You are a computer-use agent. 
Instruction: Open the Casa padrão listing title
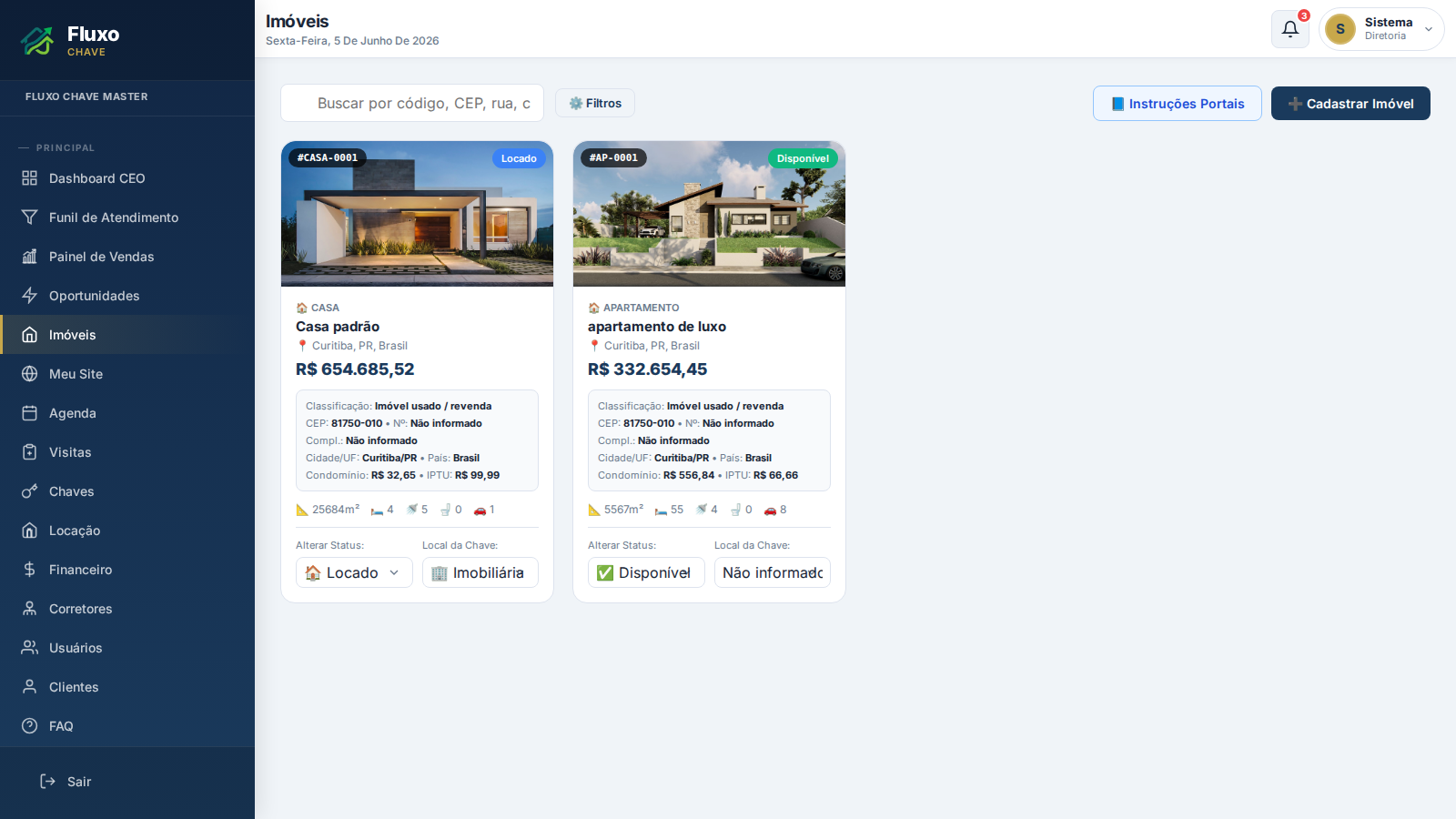(x=338, y=327)
